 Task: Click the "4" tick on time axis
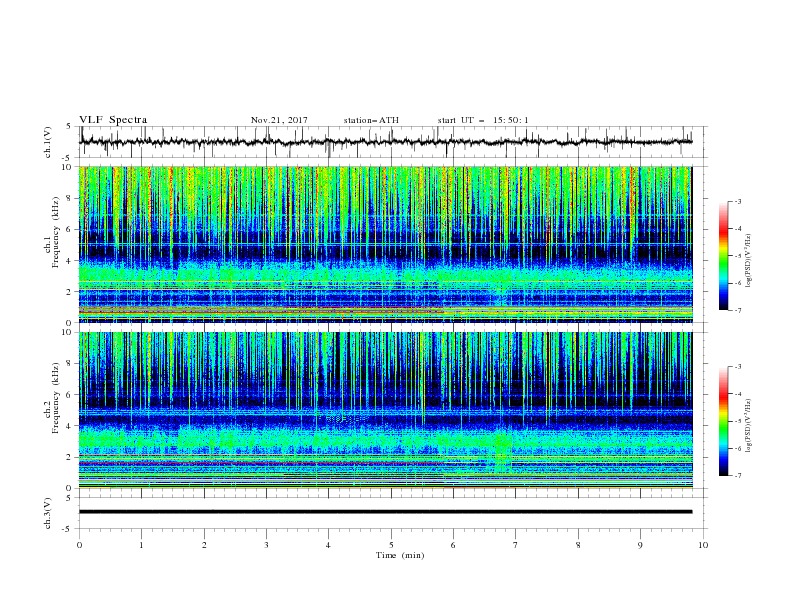[328, 545]
